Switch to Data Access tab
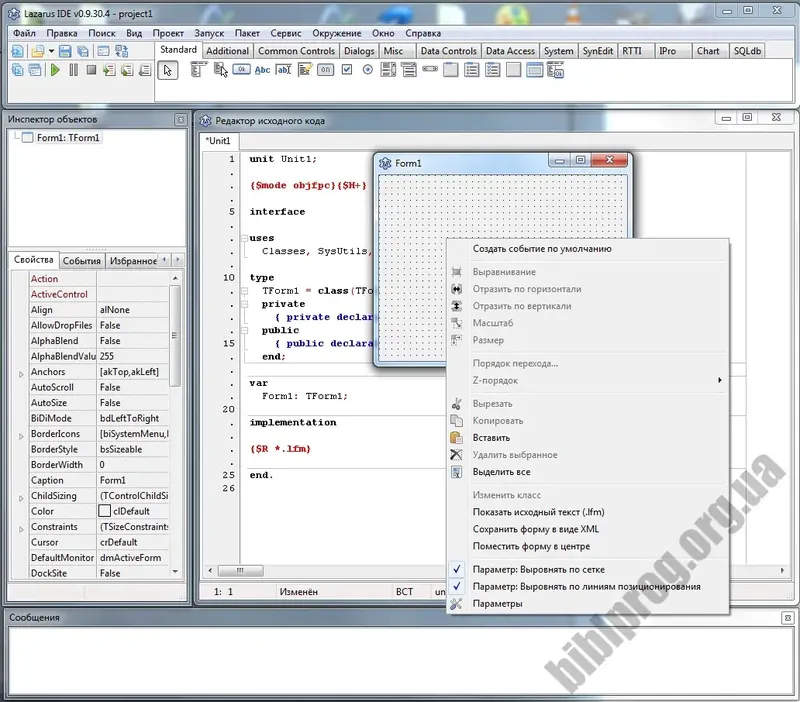The image size is (800, 702). (510, 51)
